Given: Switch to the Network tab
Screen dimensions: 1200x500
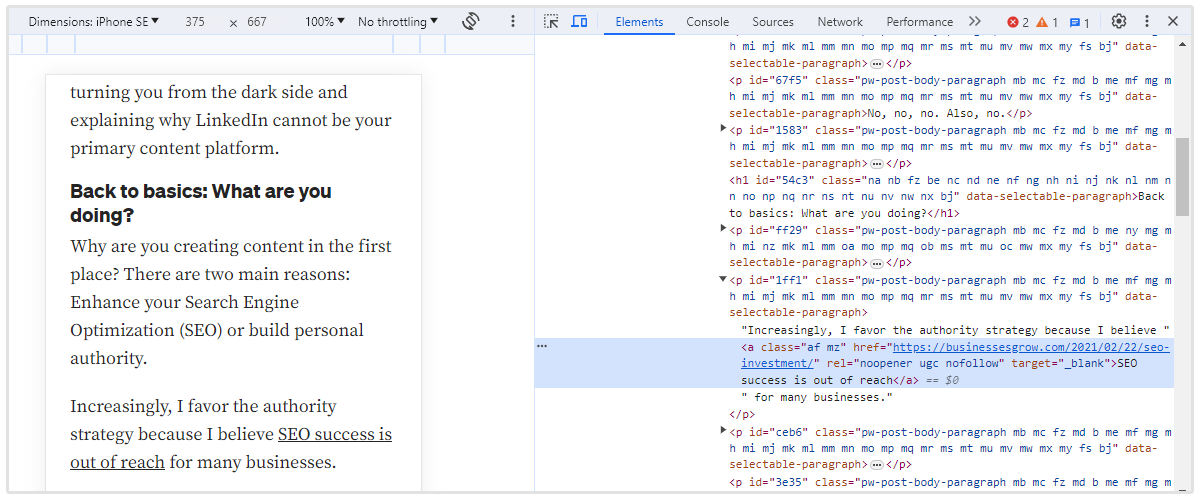Looking at the screenshot, I should [840, 21].
